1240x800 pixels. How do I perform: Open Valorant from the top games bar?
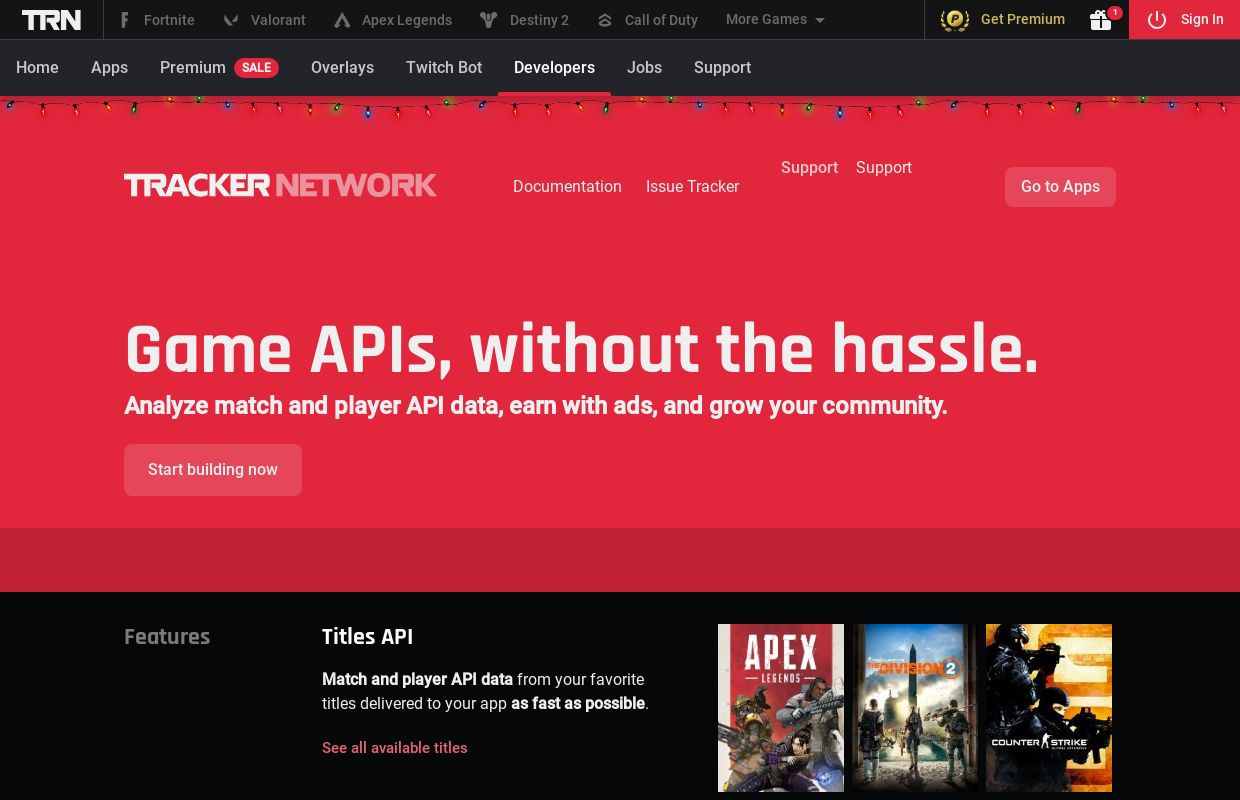264,20
